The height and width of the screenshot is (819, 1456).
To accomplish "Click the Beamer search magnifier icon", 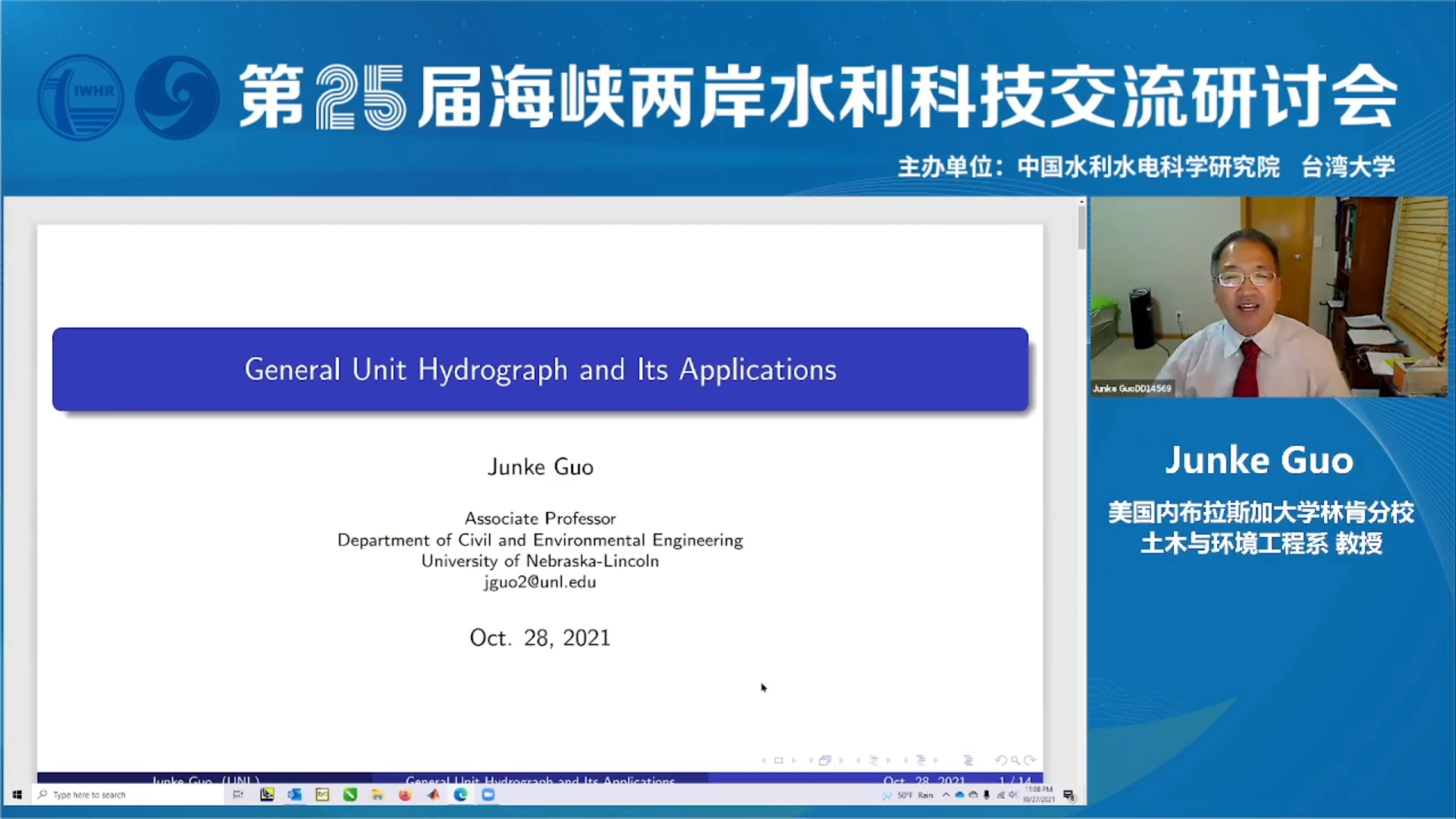I will point(1015,760).
